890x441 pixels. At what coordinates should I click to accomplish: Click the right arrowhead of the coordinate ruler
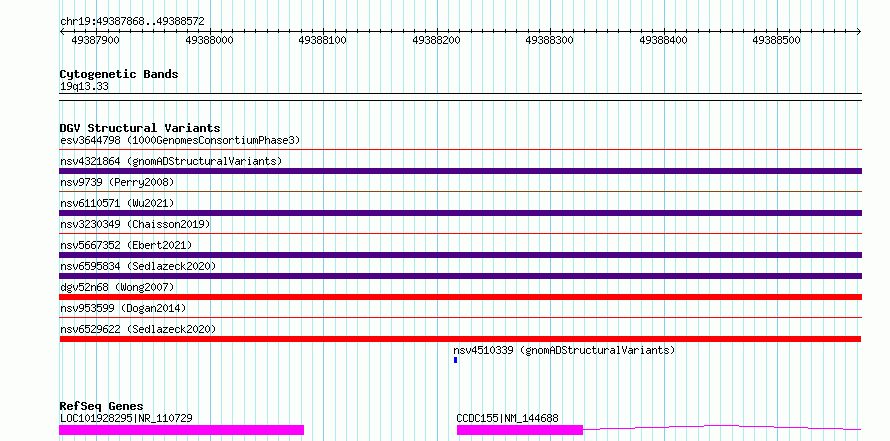[x=859, y=32]
